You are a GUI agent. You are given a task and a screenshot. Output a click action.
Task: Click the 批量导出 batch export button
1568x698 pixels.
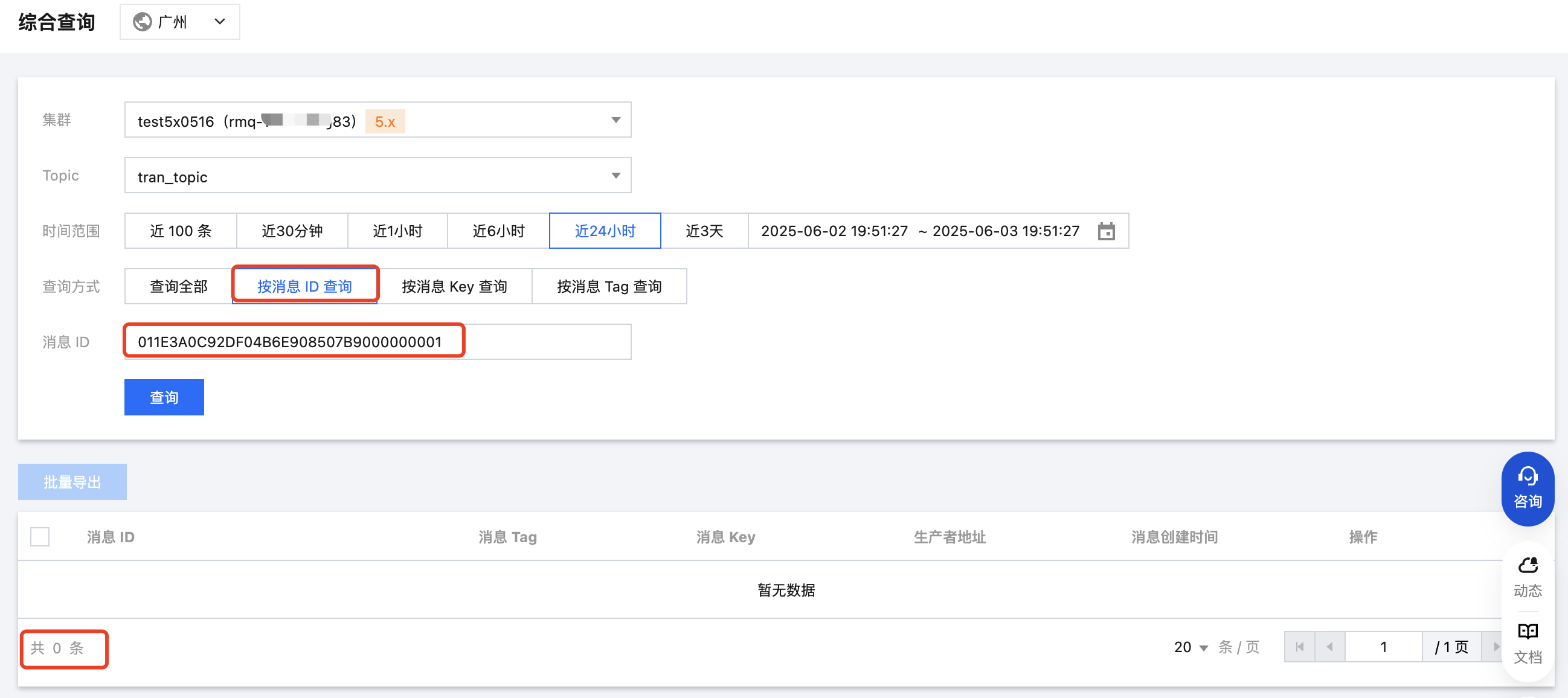coord(72,482)
